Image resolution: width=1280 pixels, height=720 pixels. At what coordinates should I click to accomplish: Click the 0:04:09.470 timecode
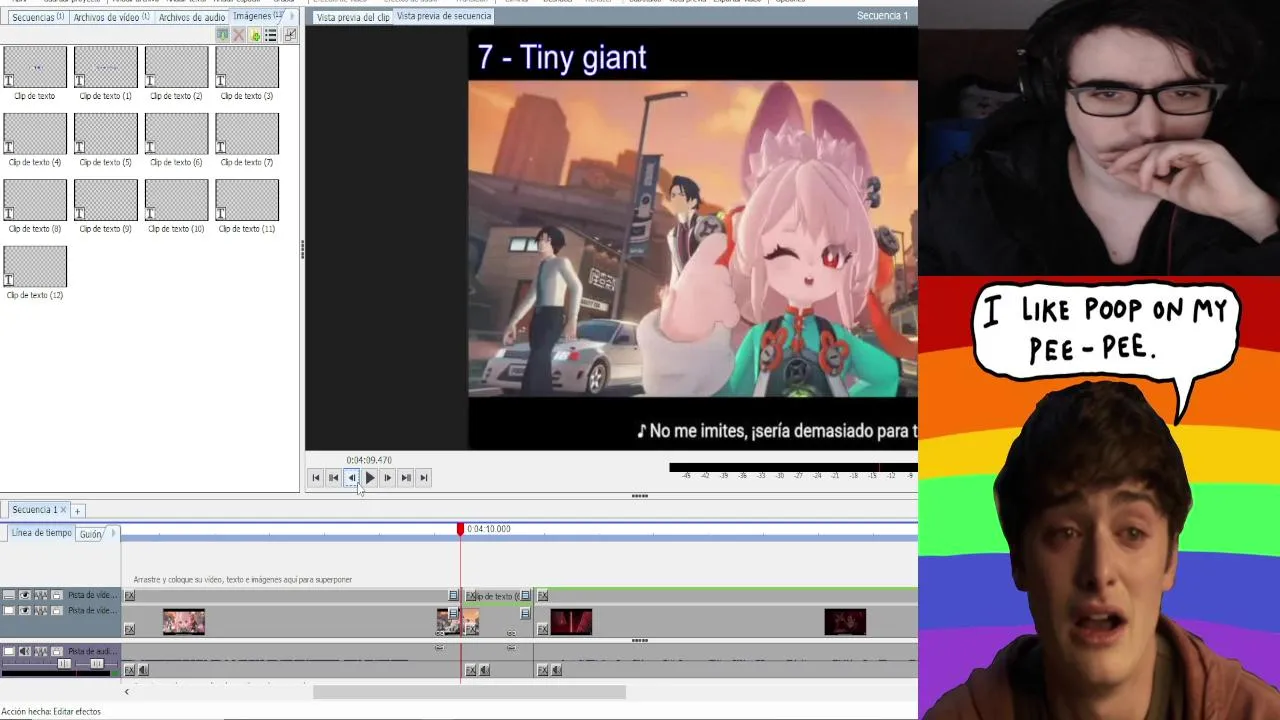[369, 460]
